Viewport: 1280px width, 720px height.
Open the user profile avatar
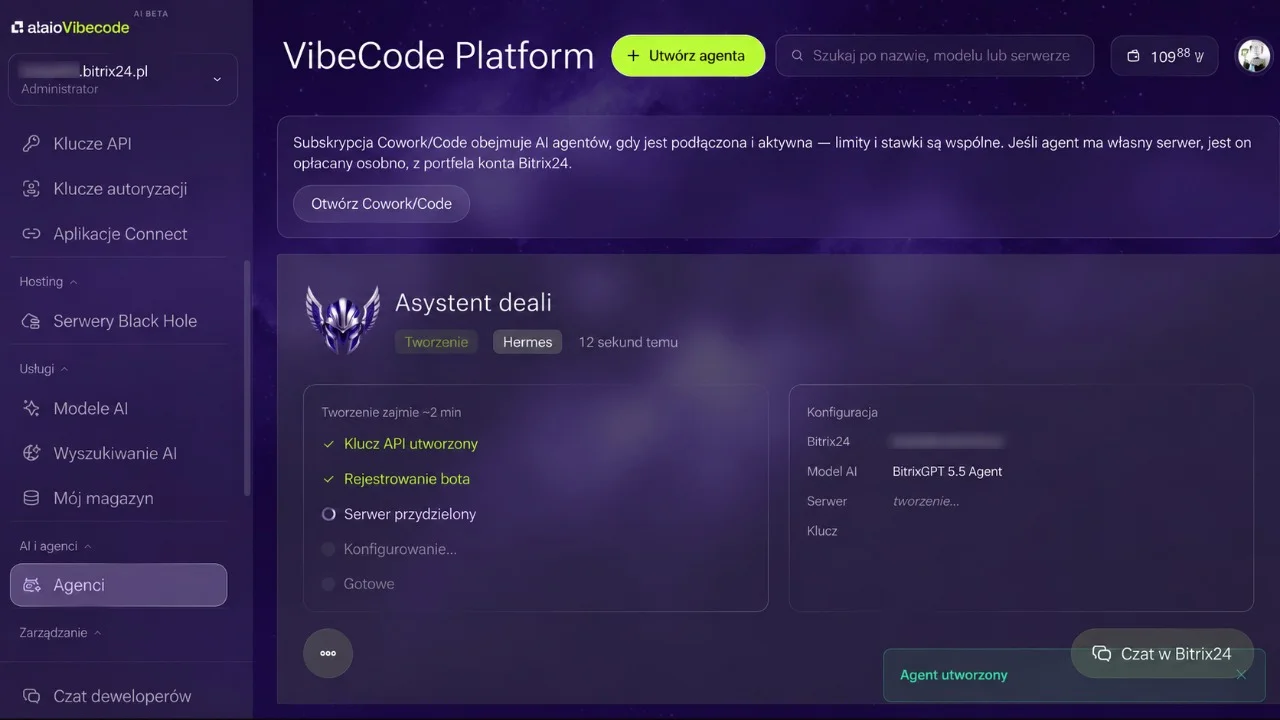[x=1254, y=56]
